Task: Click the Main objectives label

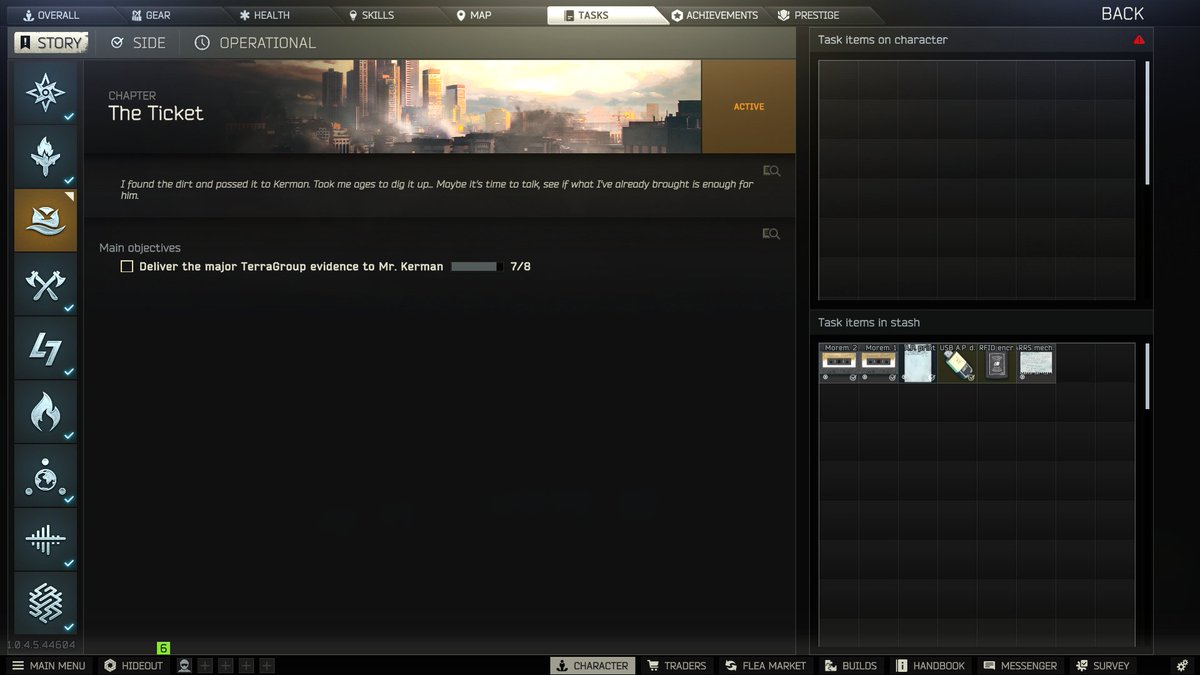Action: pyautogui.click(x=140, y=248)
